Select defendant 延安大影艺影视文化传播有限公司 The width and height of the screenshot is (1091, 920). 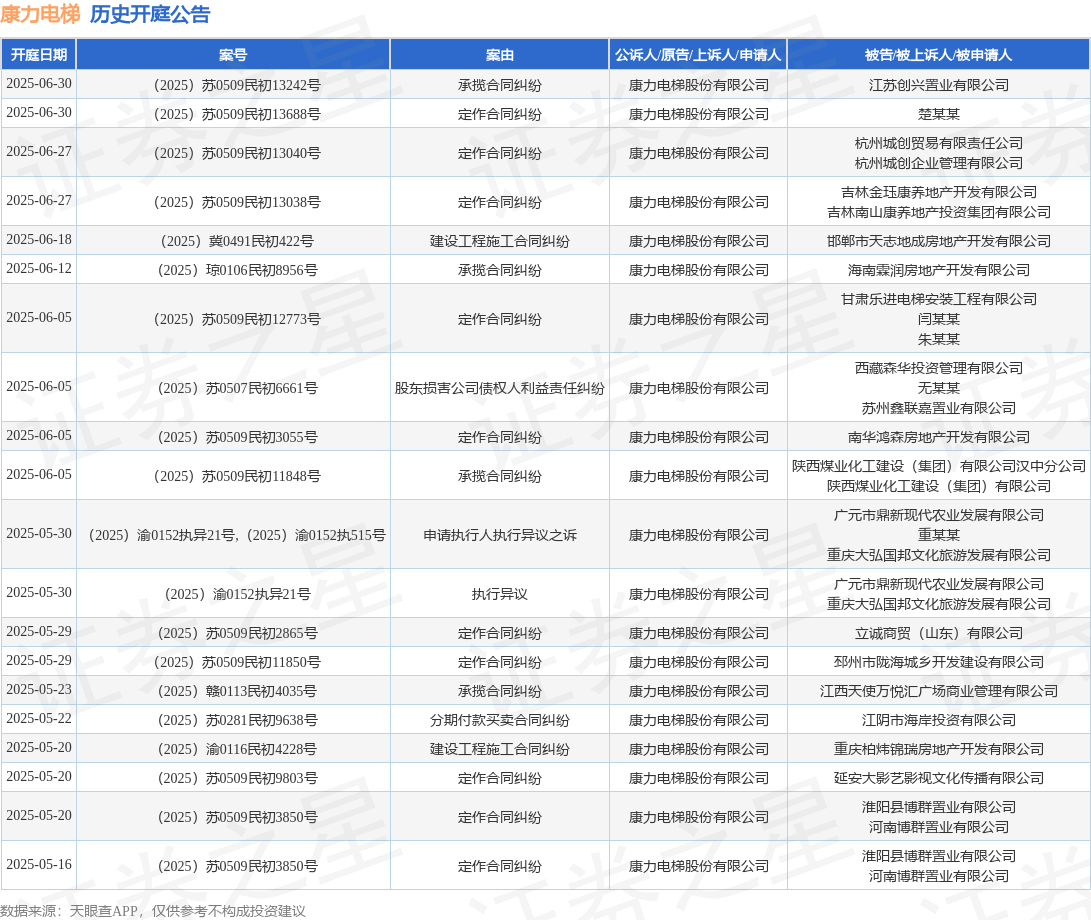point(939,778)
